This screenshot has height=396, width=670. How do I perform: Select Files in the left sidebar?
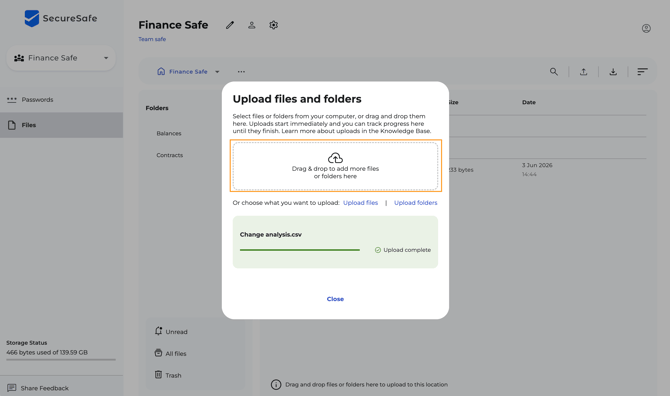62,125
